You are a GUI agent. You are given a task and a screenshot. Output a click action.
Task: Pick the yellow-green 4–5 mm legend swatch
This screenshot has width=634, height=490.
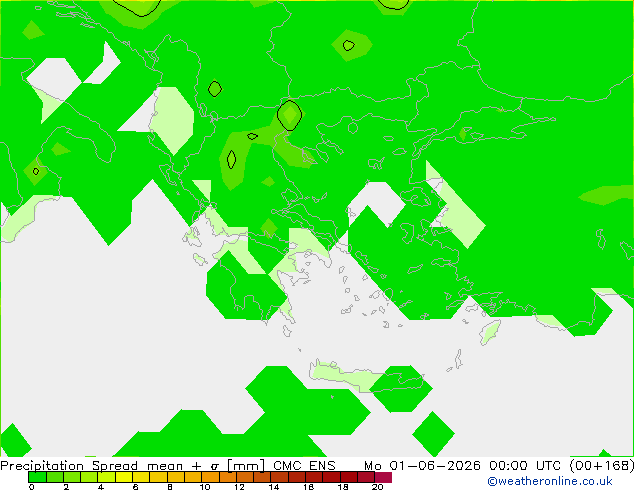pos(106,477)
